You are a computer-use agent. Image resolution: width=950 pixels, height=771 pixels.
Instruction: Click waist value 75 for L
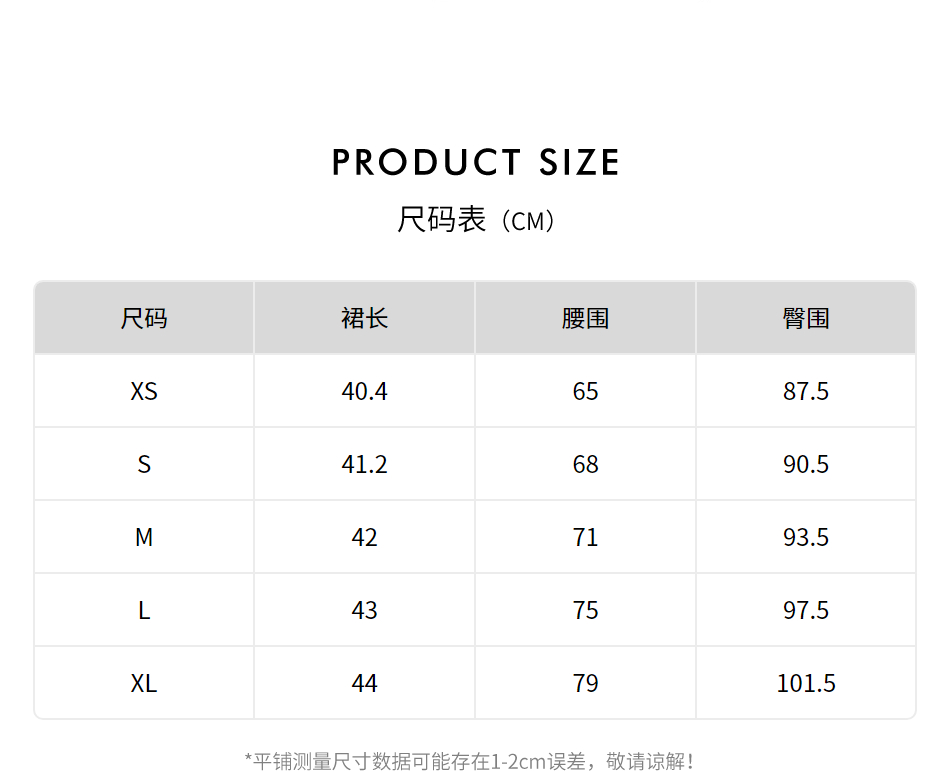coord(586,610)
